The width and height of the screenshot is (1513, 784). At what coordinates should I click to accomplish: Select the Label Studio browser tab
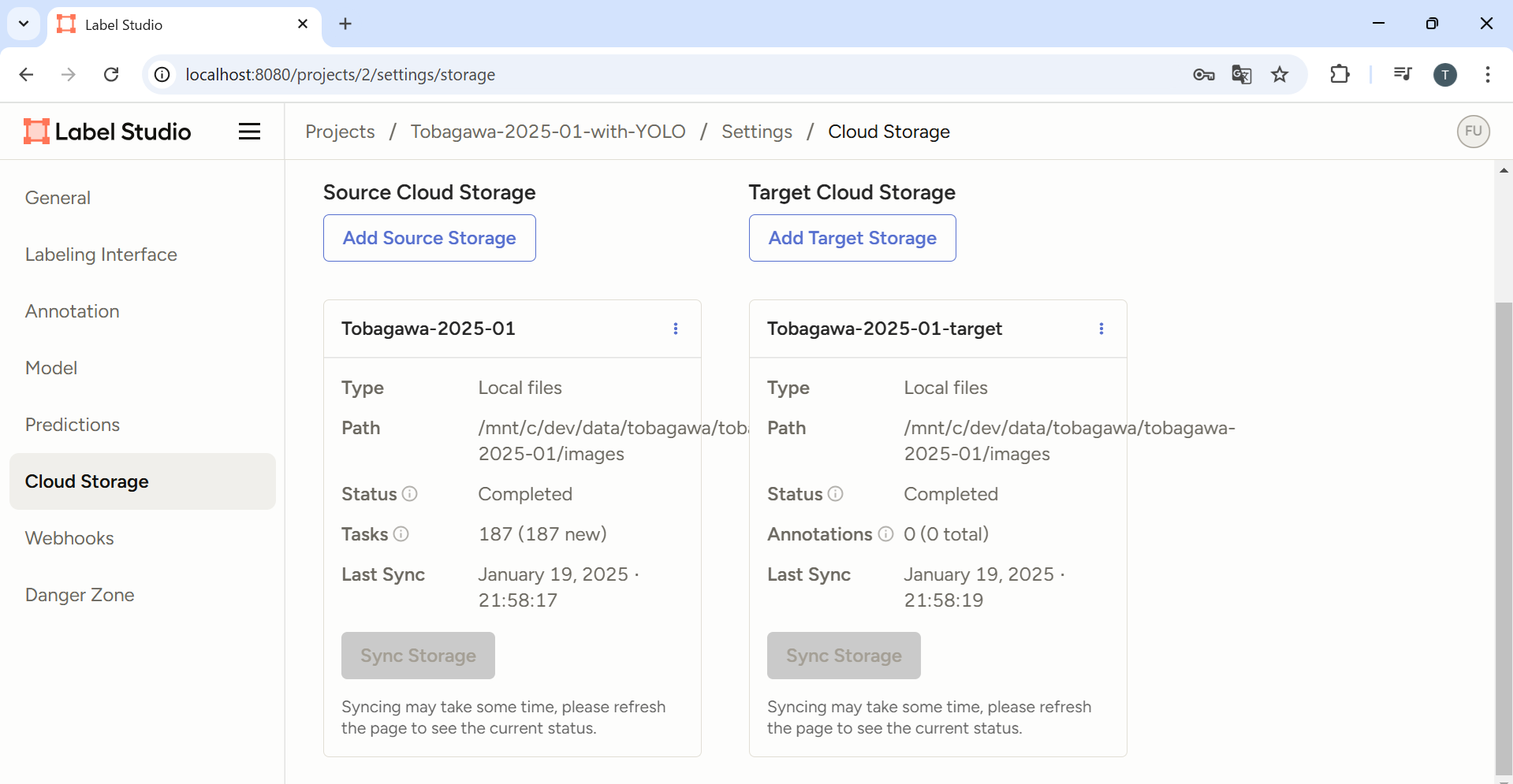tap(184, 24)
